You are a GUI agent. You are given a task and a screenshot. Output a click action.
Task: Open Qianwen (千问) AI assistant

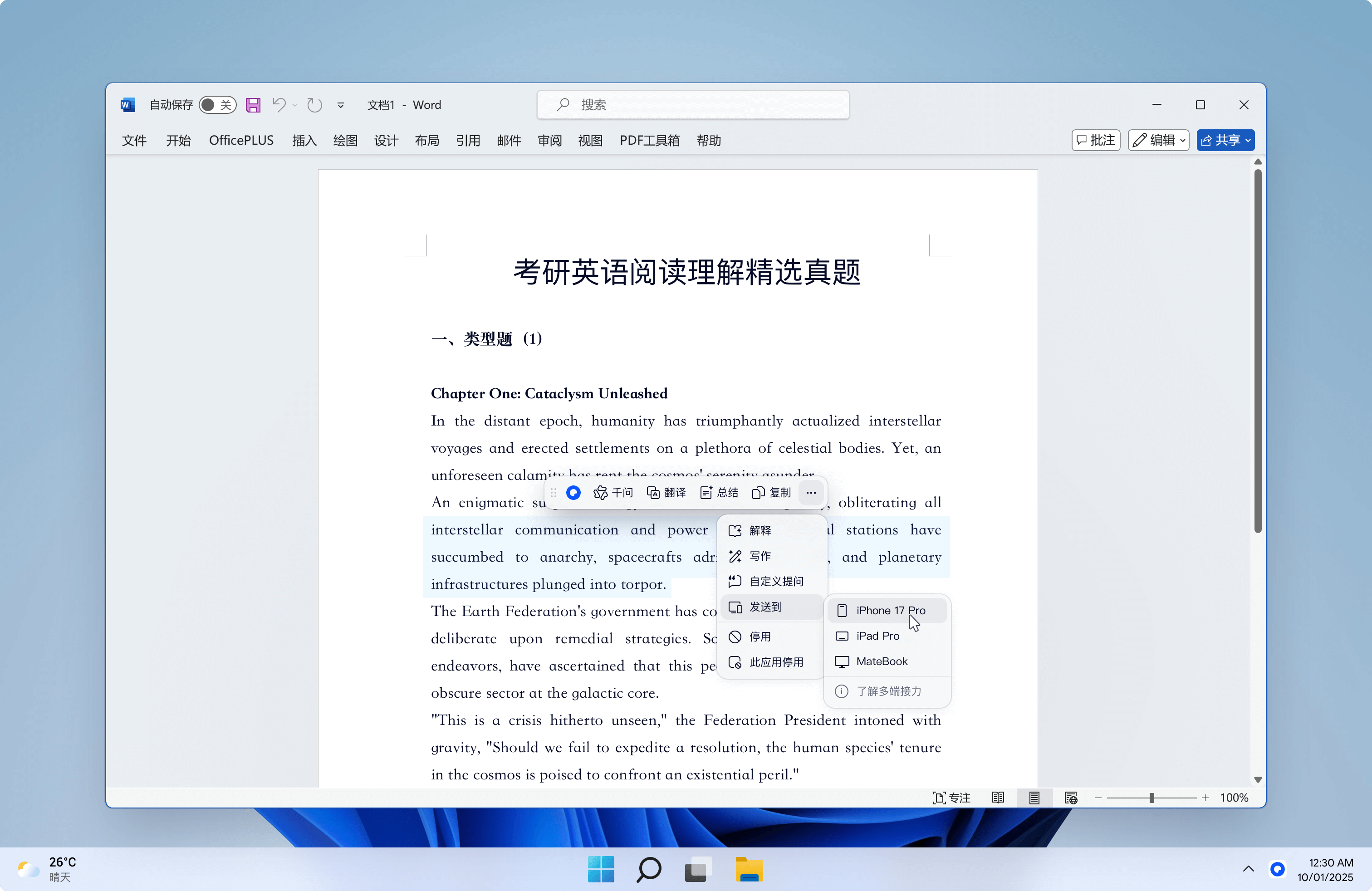tap(613, 493)
